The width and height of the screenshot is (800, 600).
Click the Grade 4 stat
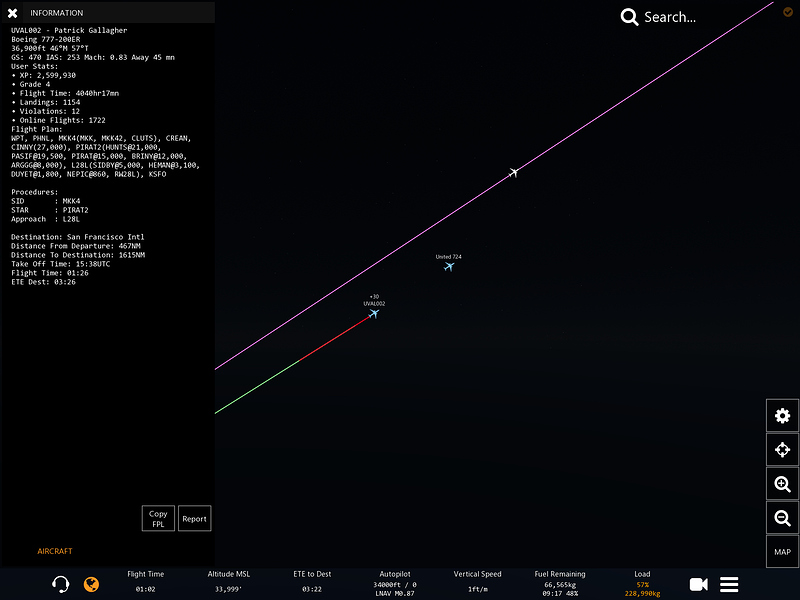tap(31, 84)
